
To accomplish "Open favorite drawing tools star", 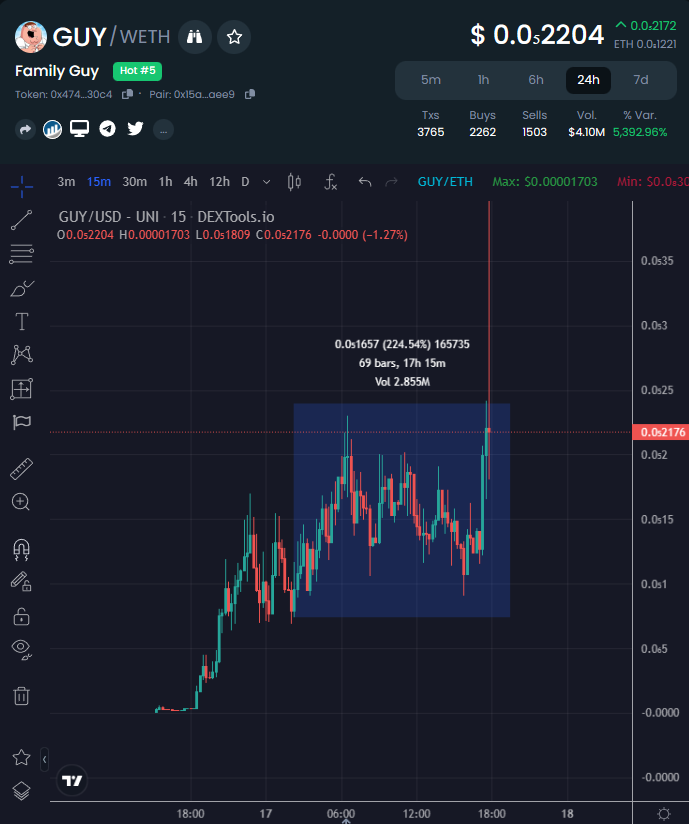I will (x=21, y=757).
